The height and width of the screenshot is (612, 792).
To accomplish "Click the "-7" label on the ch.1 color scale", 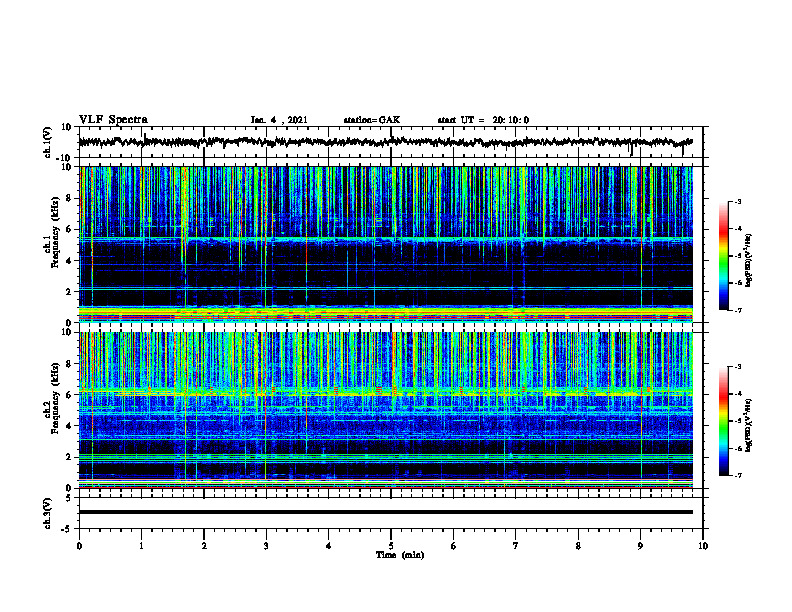I will (737, 310).
